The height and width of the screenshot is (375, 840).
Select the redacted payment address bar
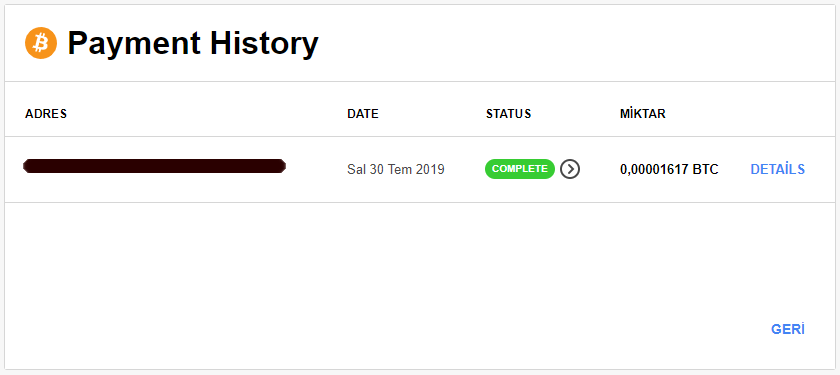pyautogui.click(x=155, y=166)
